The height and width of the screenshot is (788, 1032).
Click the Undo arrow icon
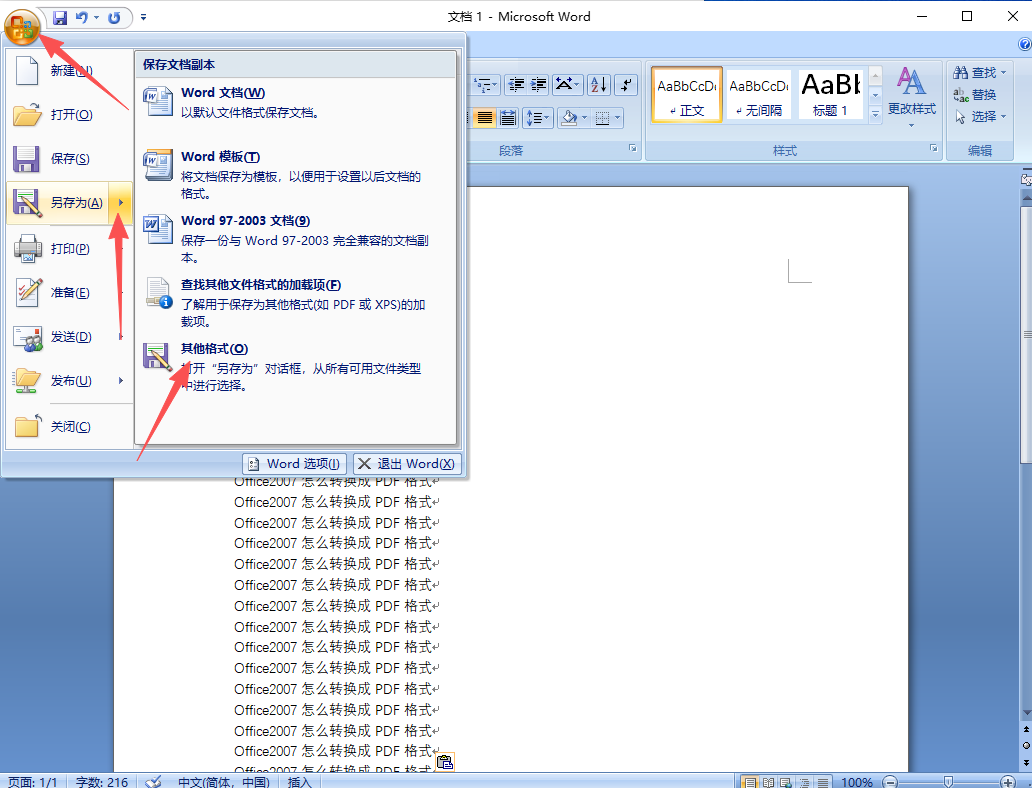click(x=82, y=18)
